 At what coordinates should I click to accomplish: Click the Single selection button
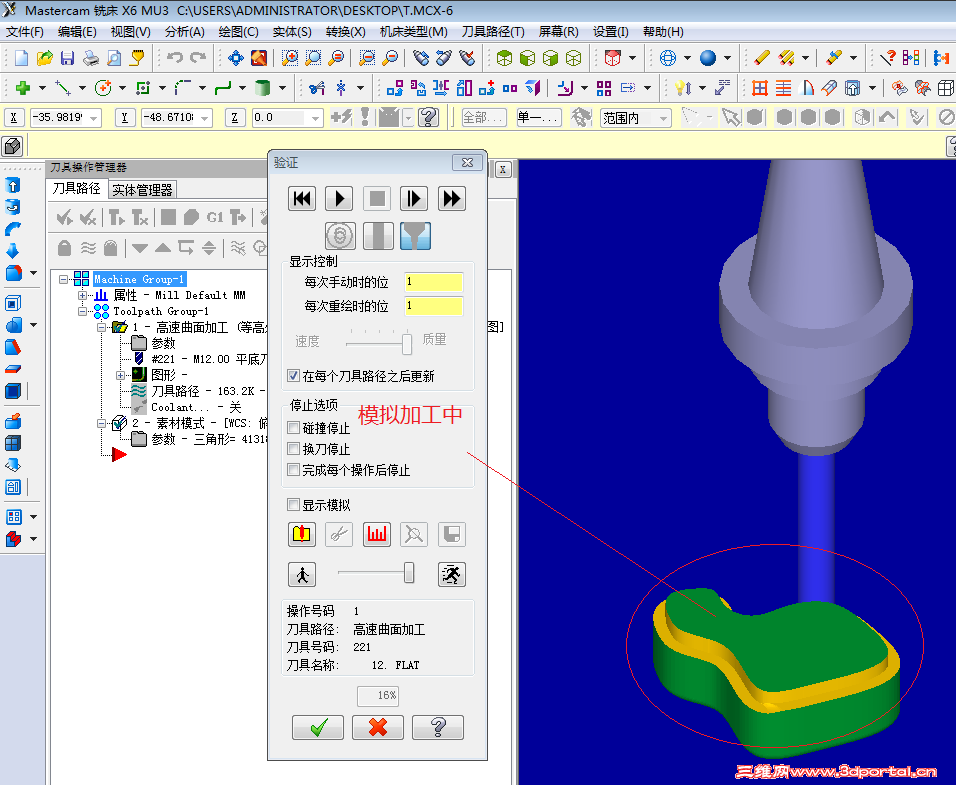(537, 118)
